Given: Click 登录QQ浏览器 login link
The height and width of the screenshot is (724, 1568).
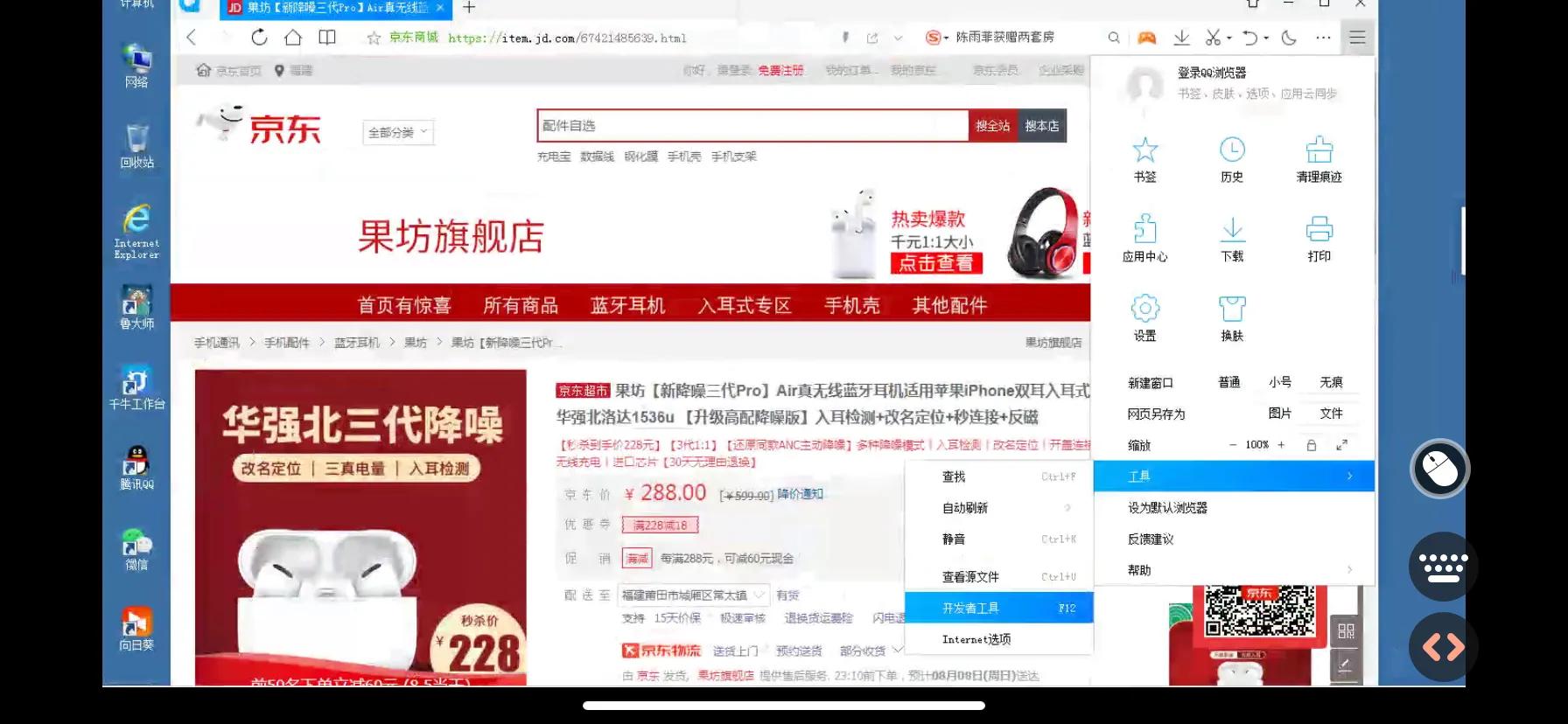Looking at the screenshot, I should 1211,73.
